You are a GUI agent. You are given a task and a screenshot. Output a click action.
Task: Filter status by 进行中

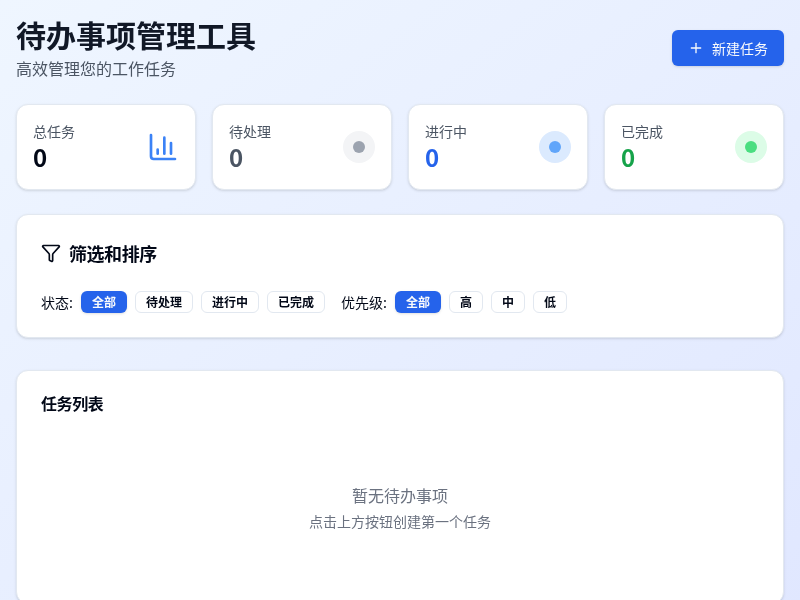[230, 302]
